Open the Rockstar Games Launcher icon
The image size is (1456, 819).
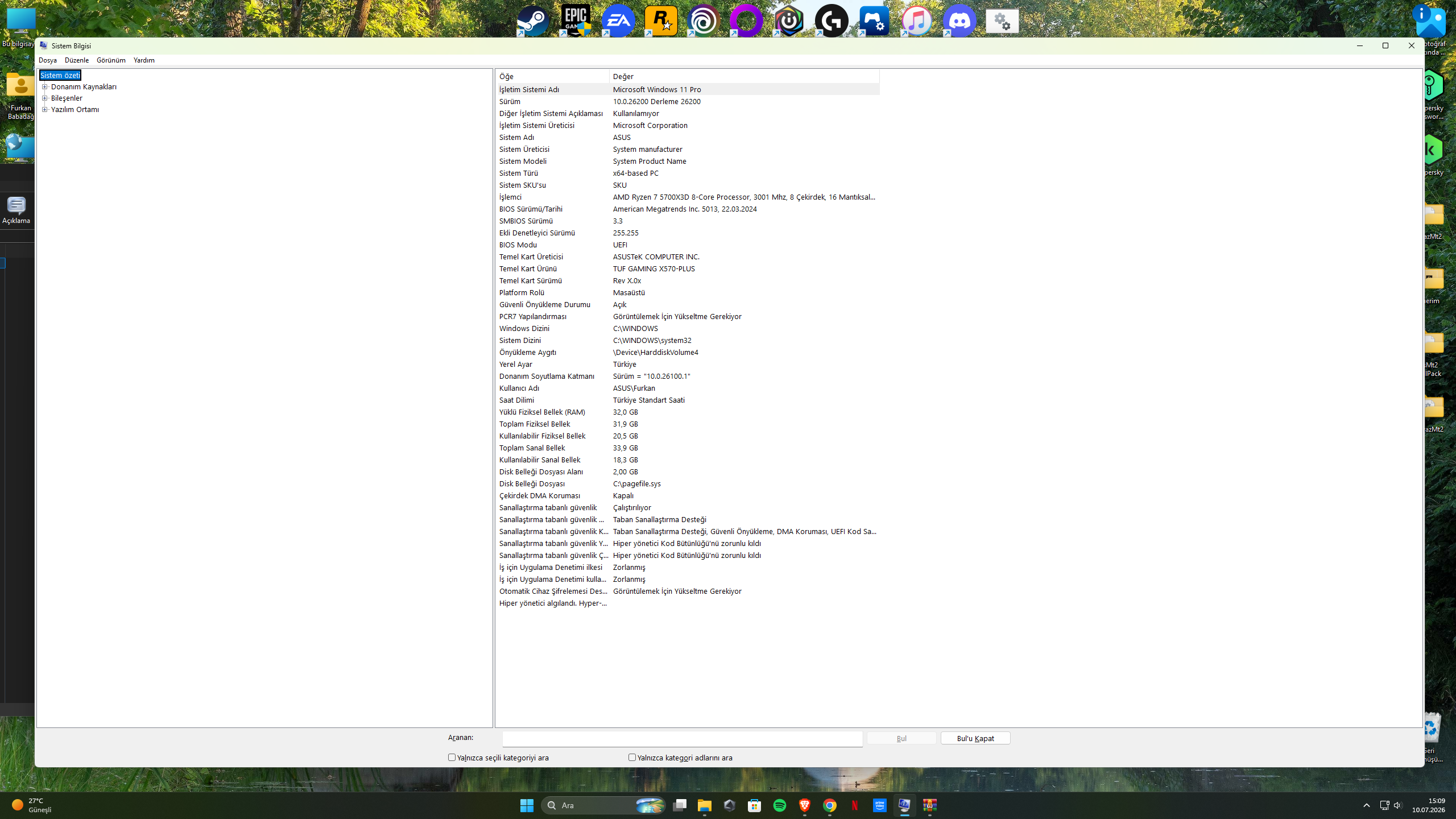(661, 21)
